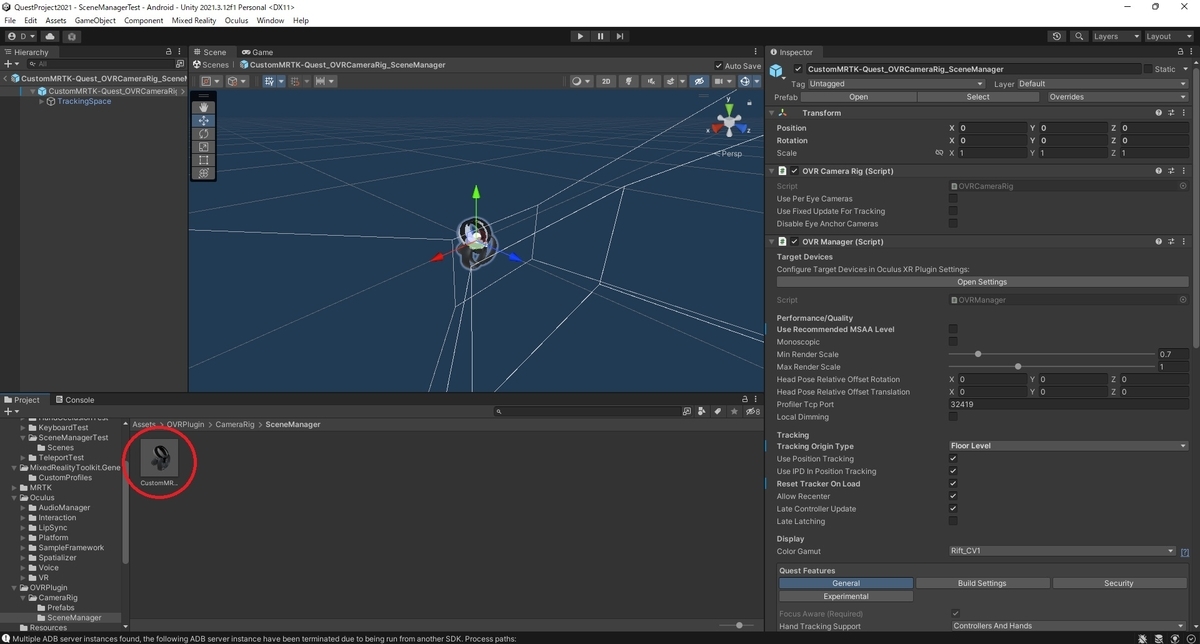Click the Pause button
This screenshot has width=1200, height=644.
[x=600, y=36]
